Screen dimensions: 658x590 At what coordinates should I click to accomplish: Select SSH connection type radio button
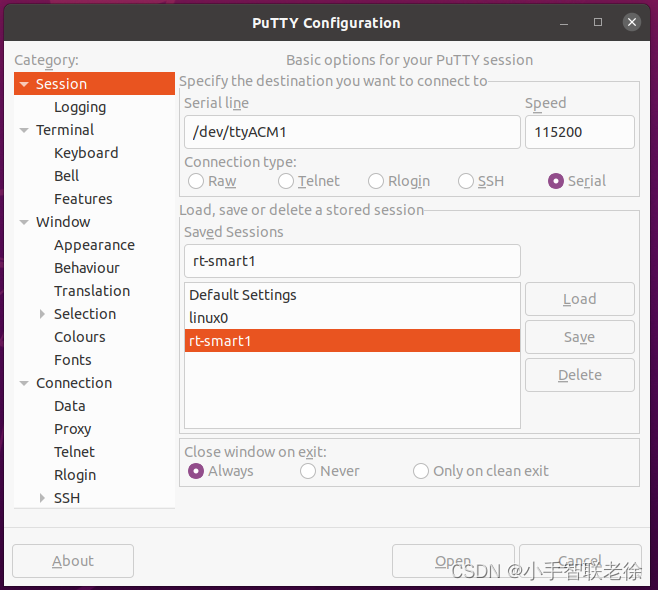click(466, 181)
